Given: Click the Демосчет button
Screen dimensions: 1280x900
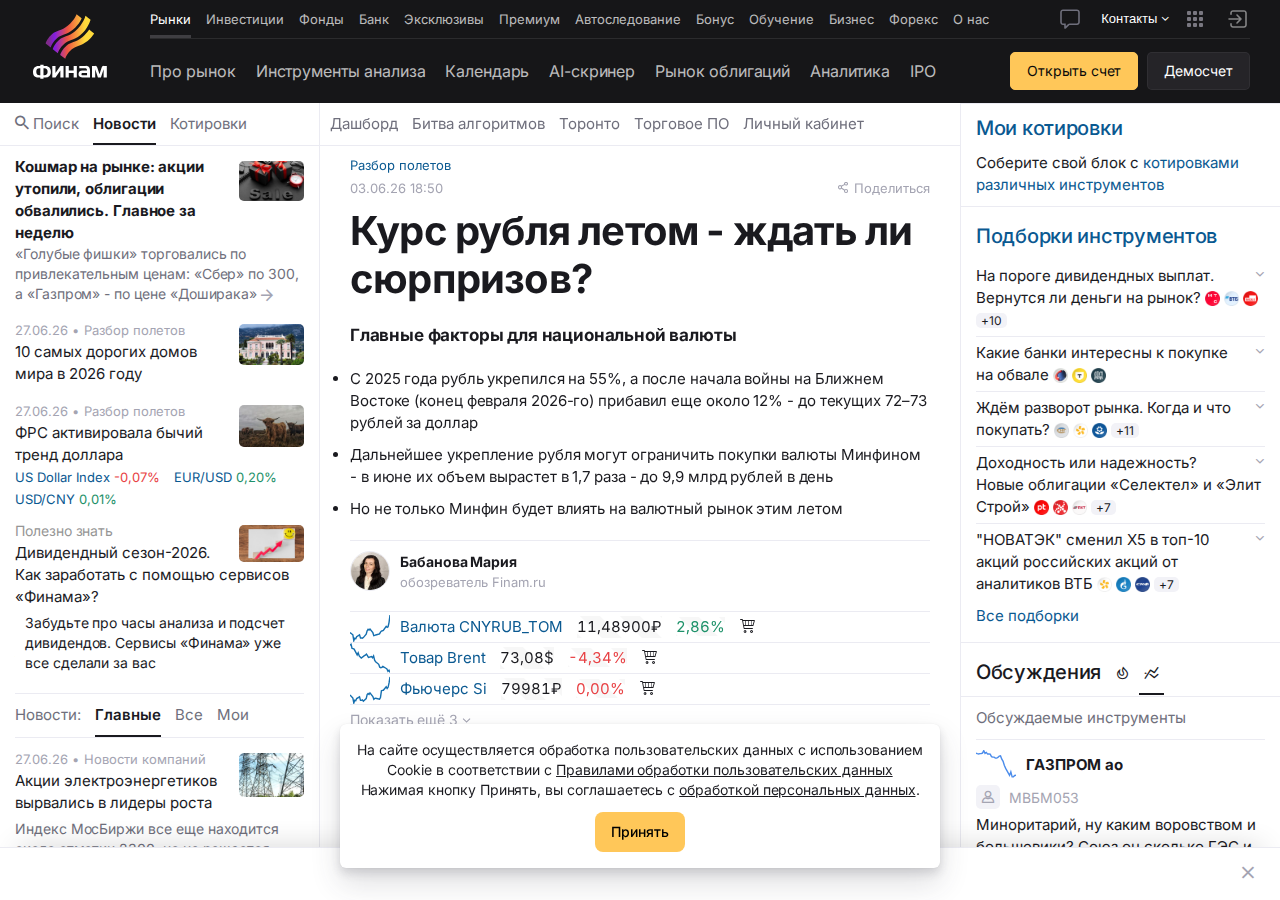Looking at the screenshot, I should (x=1198, y=71).
